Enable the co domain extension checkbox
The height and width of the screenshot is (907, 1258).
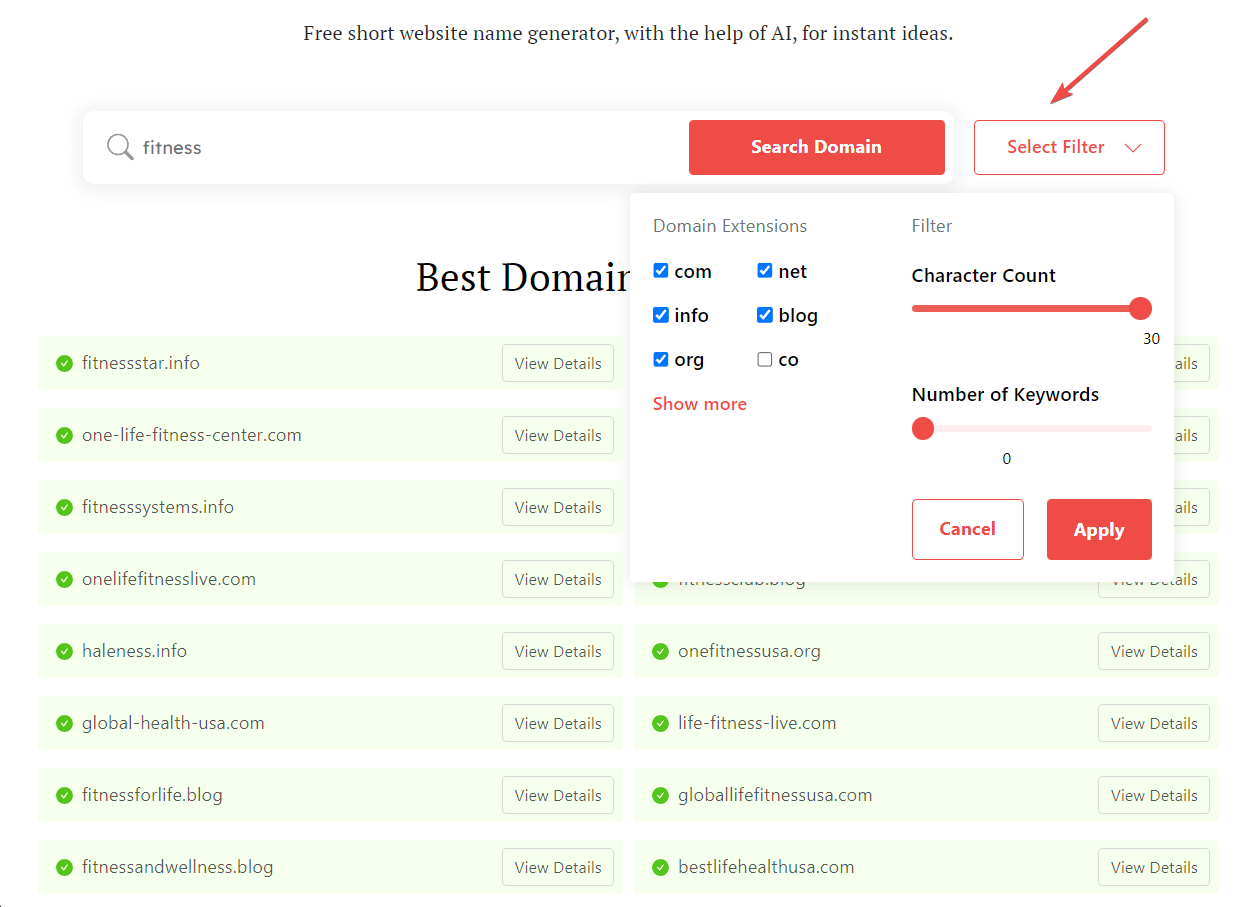click(x=765, y=359)
